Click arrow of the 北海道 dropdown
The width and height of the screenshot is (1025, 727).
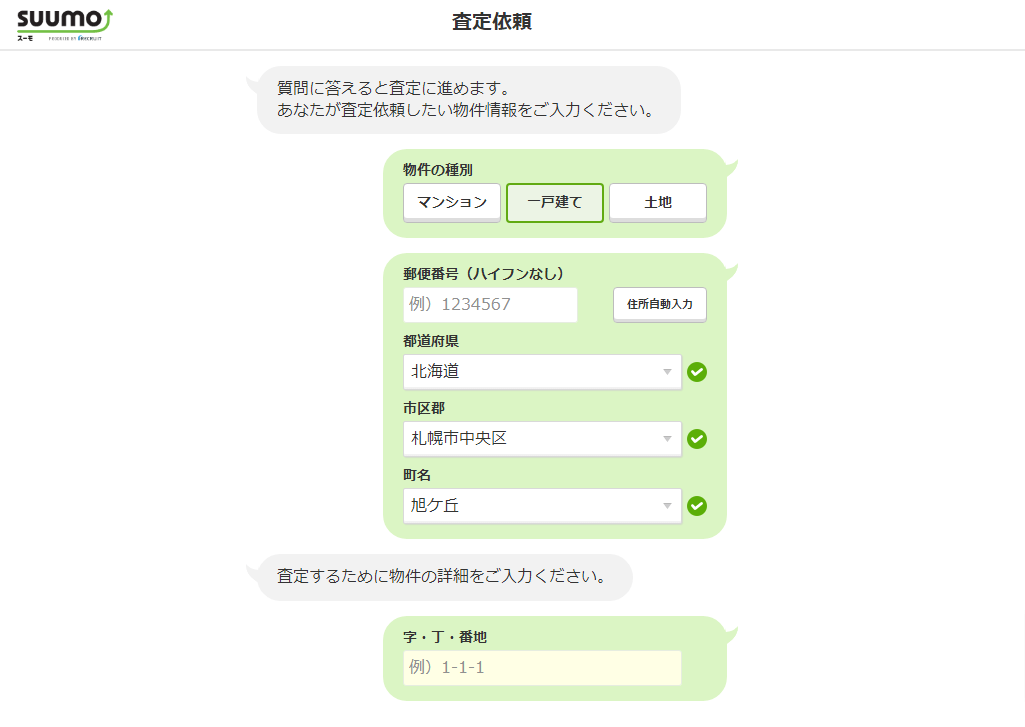pyautogui.click(x=667, y=372)
